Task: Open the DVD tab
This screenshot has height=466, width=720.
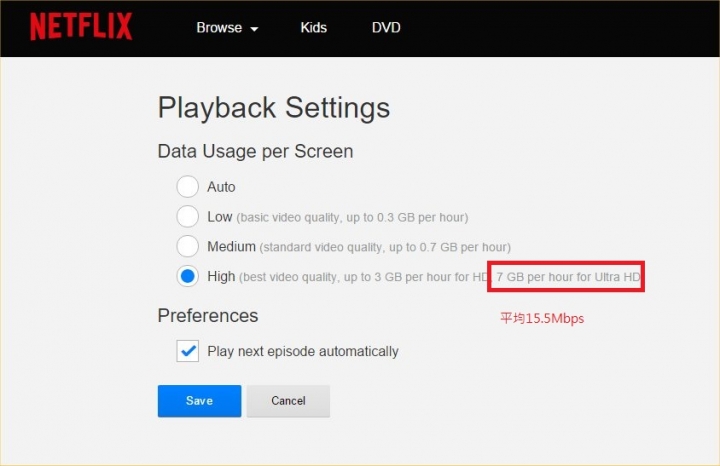Action: click(x=385, y=28)
